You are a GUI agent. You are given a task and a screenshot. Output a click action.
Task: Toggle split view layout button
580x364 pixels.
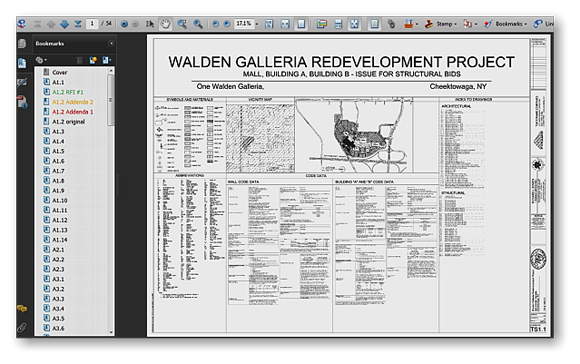click(338, 24)
